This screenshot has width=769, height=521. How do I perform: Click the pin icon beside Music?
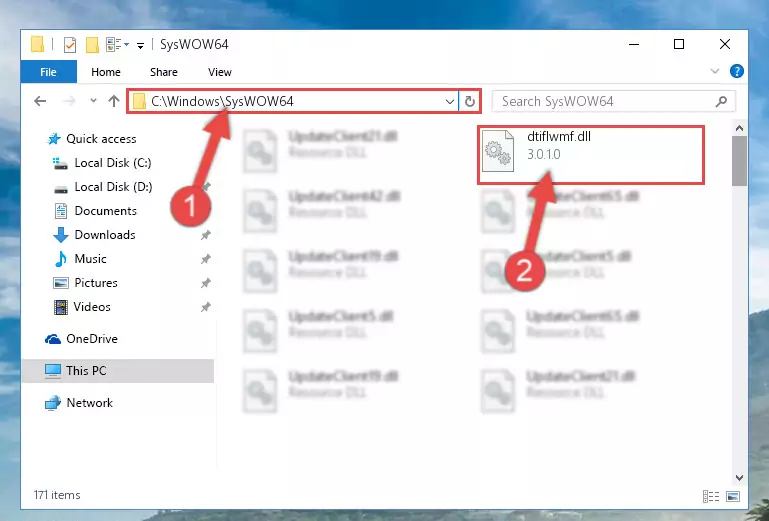(205, 259)
